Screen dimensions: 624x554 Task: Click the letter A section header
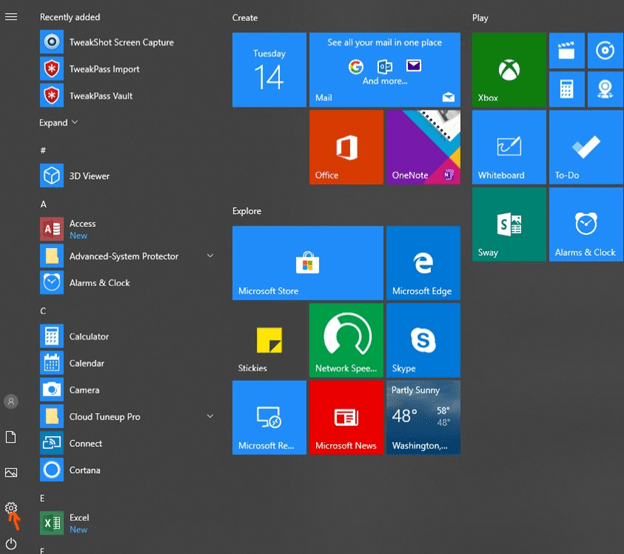point(43,204)
